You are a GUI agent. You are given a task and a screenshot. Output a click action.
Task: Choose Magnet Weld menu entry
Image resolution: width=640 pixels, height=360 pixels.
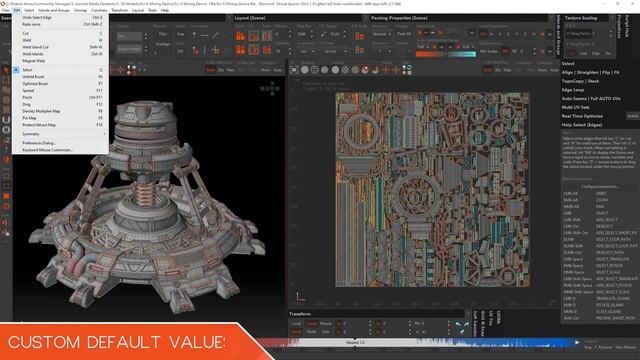tap(60, 61)
